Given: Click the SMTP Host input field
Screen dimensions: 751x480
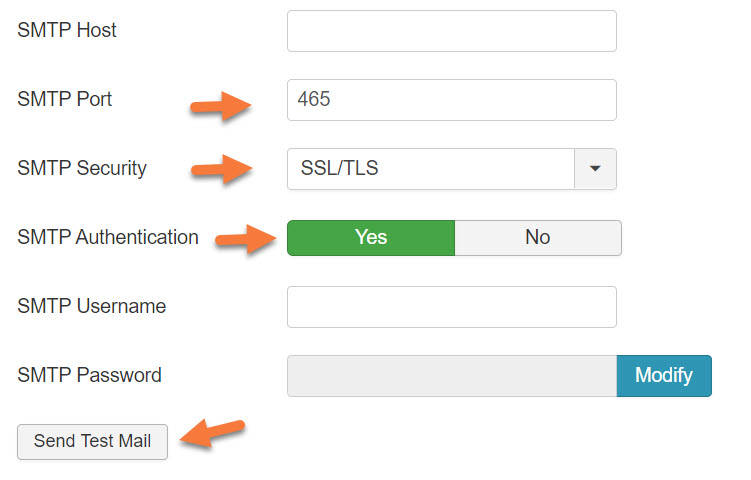Looking at the screenshot, I should click(451, 31).
